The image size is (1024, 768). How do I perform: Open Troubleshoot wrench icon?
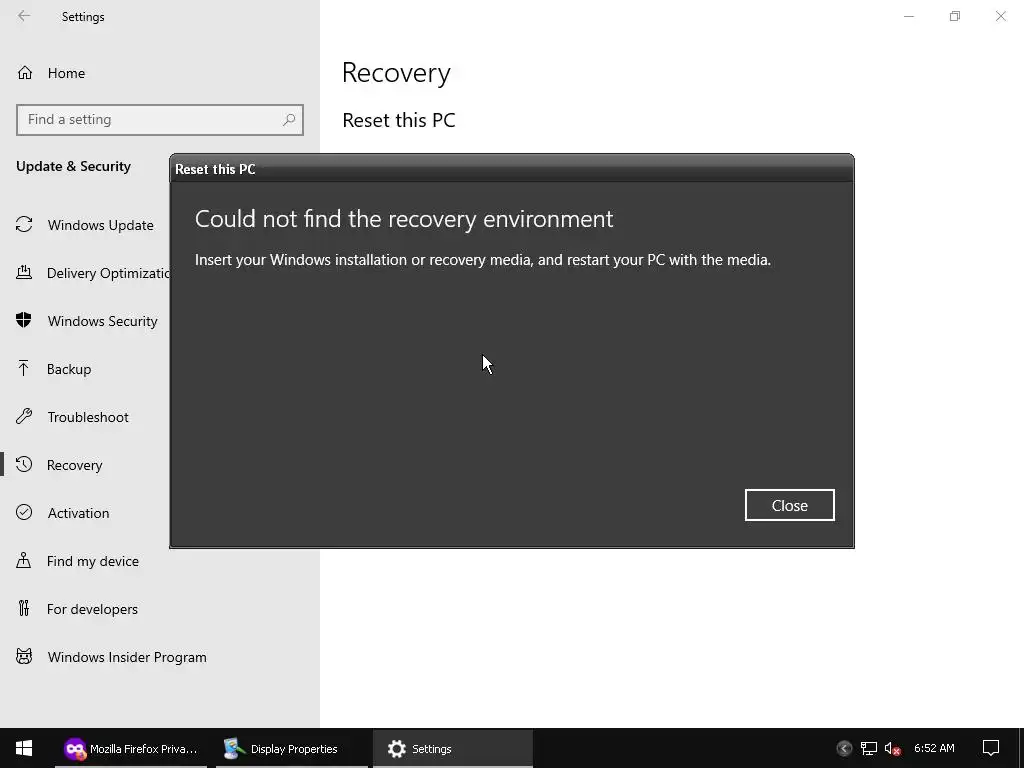coord(24,417)
